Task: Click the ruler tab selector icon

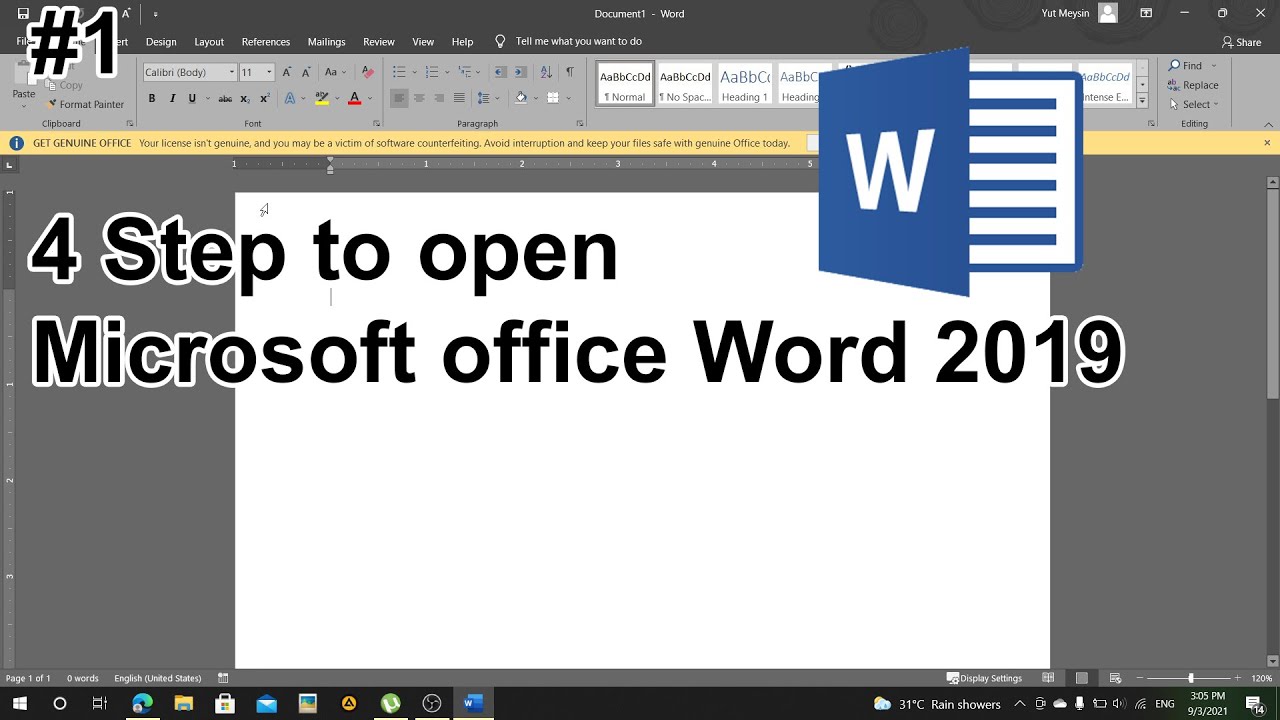Action: (10, 164)
